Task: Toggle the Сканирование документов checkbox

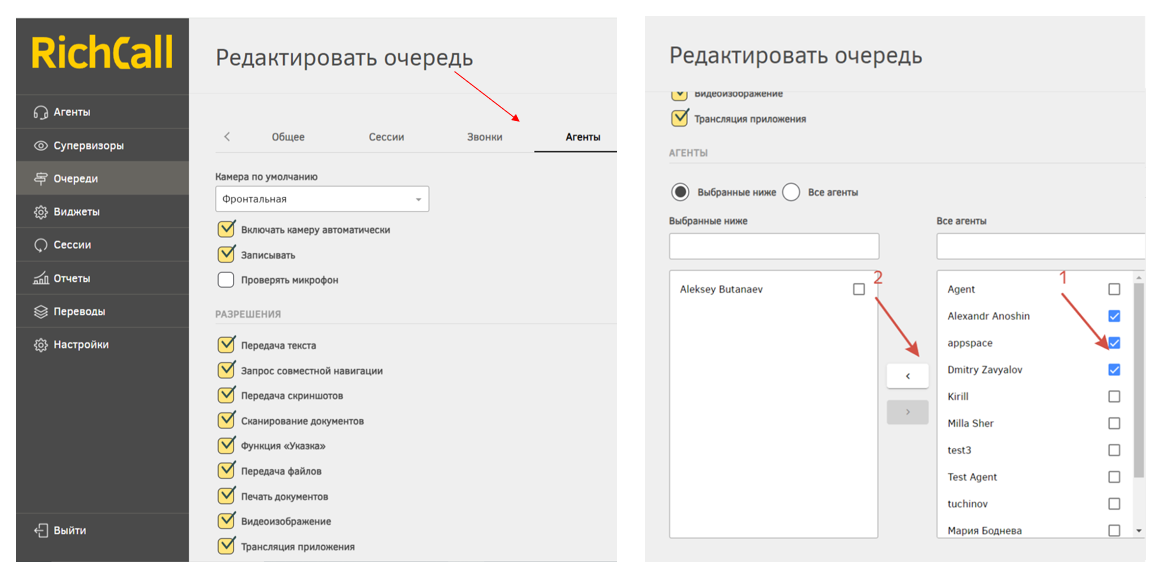Action: (x=226, y=421)
